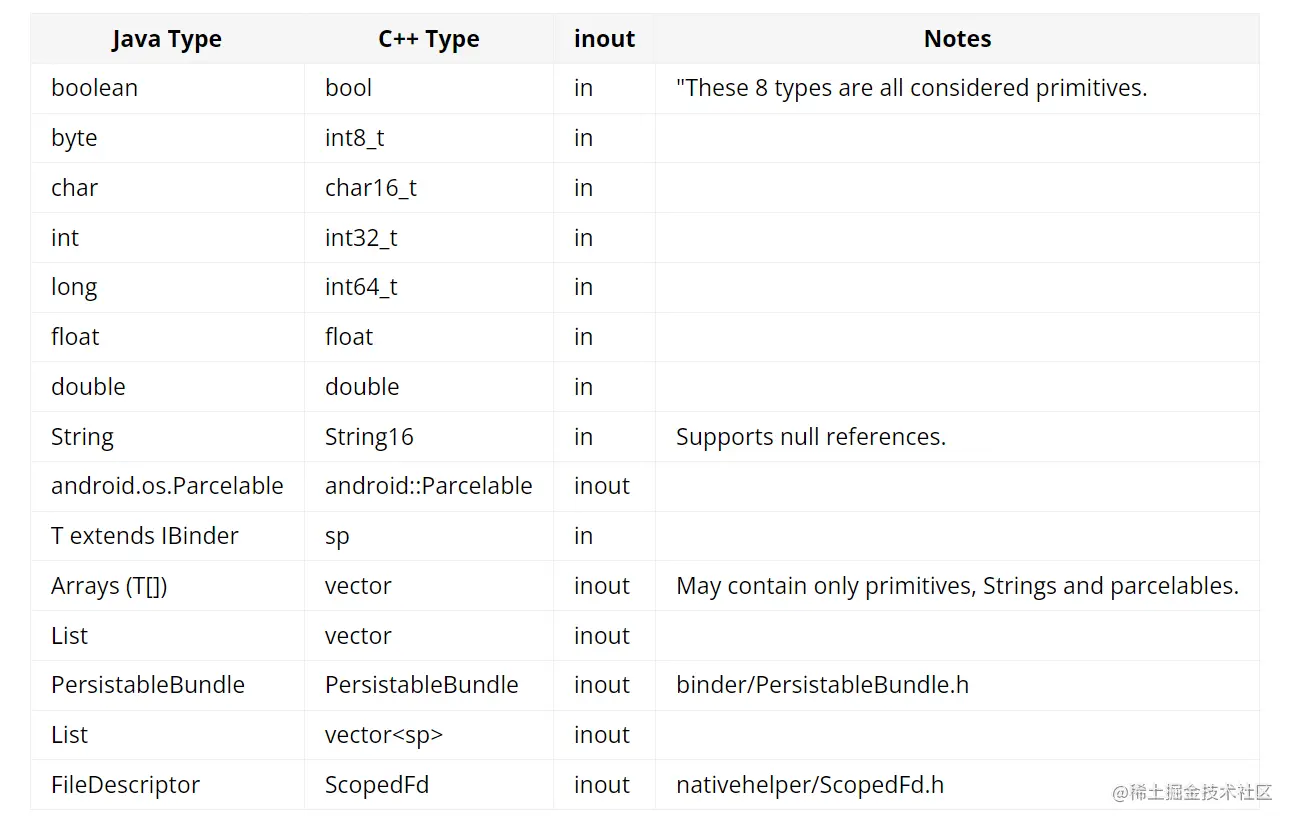Screen dimensions: 1296x826
Task: Select the "int32_t" cell
Action: (x=361, y=238)
